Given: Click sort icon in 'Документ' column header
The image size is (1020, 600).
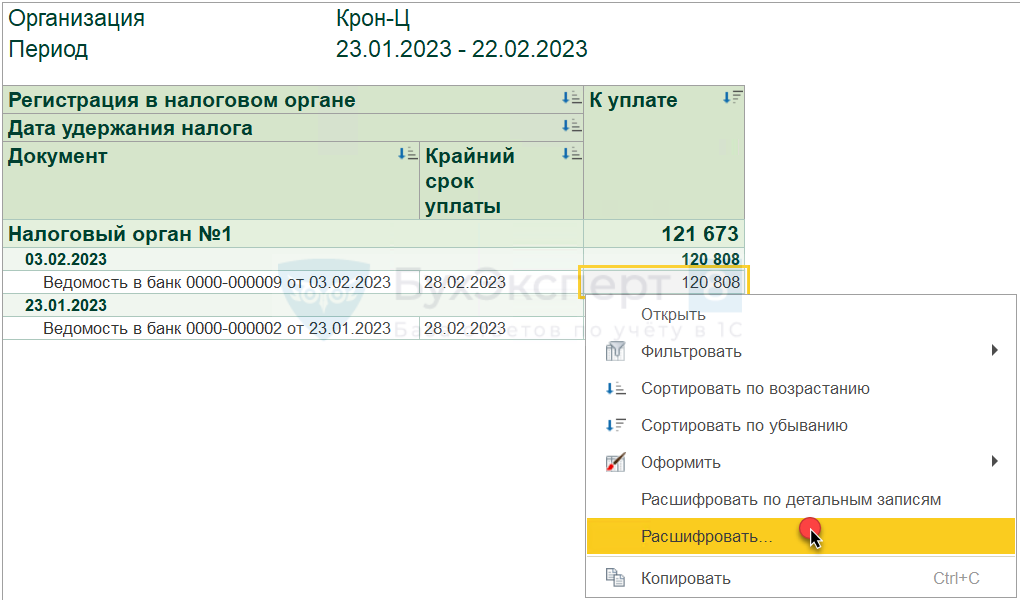Looking at the screenshot, I should 407,154.
